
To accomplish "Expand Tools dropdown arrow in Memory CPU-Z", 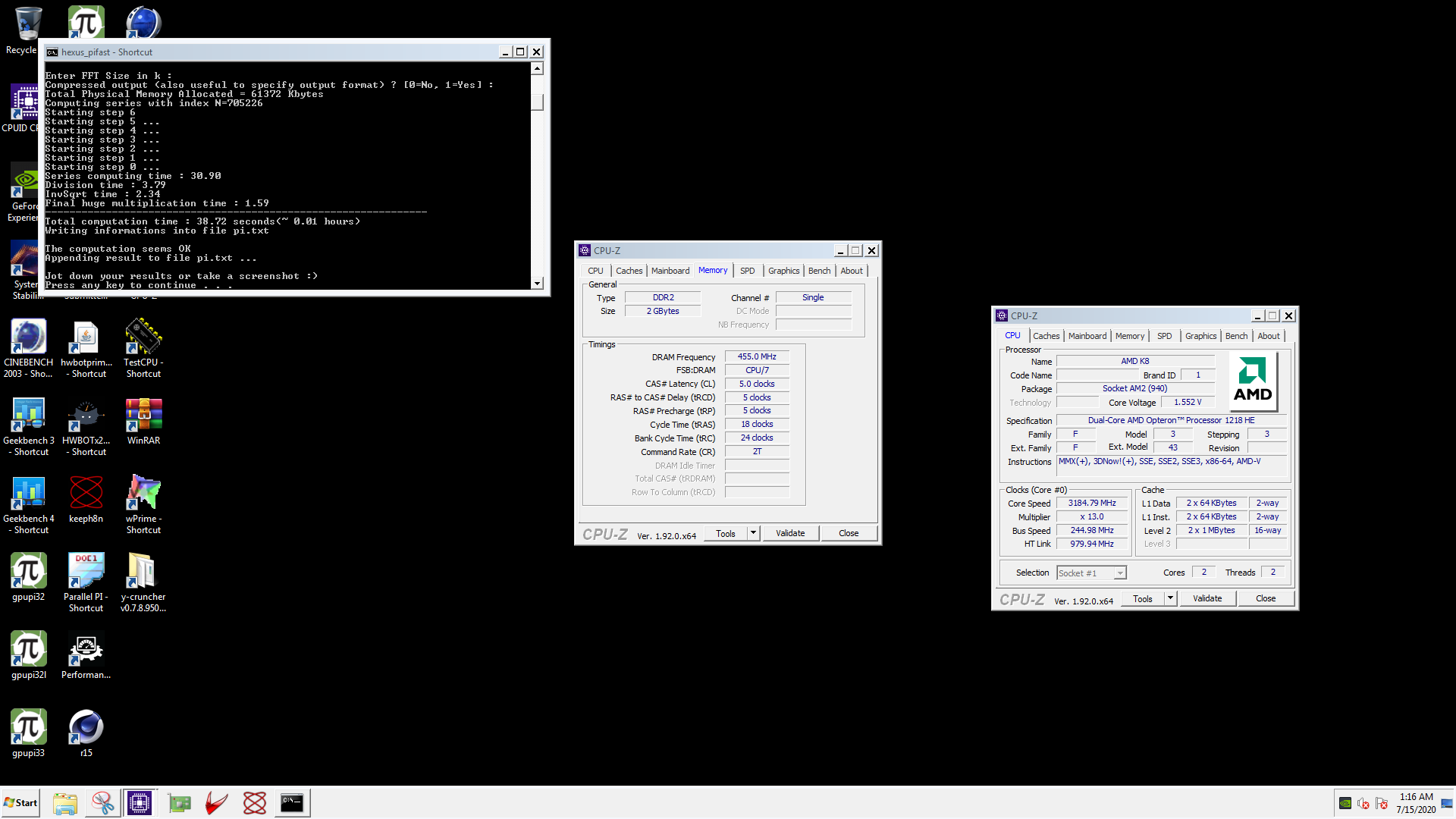I will [753, 534].
